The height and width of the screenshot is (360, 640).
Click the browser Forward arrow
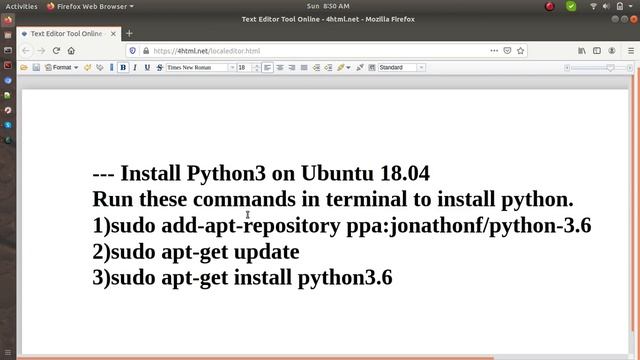click(x=41, y=51)
